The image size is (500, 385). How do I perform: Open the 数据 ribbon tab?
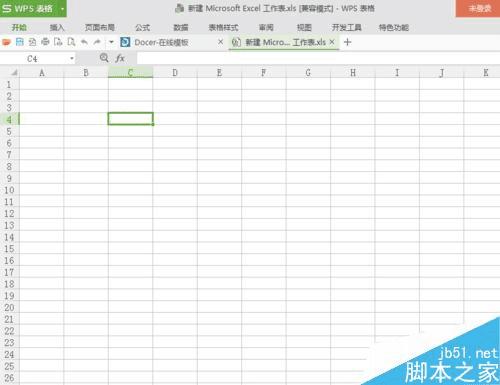(181, 27)
